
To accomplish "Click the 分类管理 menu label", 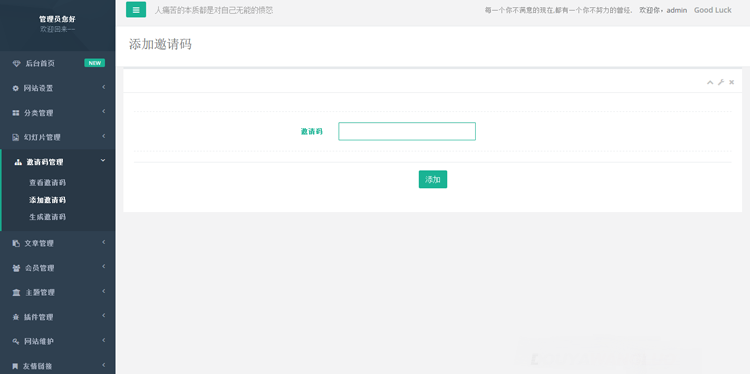I will pos(39,113).
